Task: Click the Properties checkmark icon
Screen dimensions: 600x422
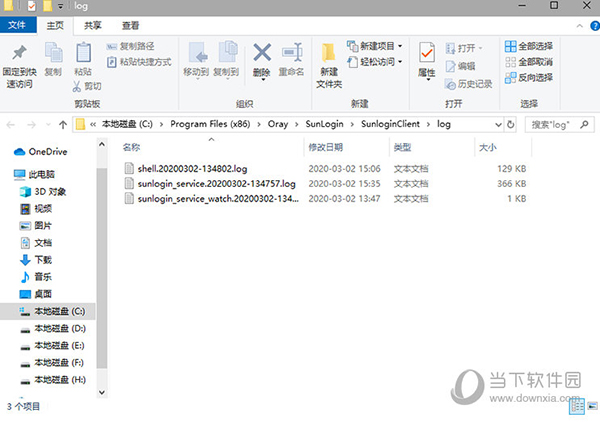Action: point(427,53)
